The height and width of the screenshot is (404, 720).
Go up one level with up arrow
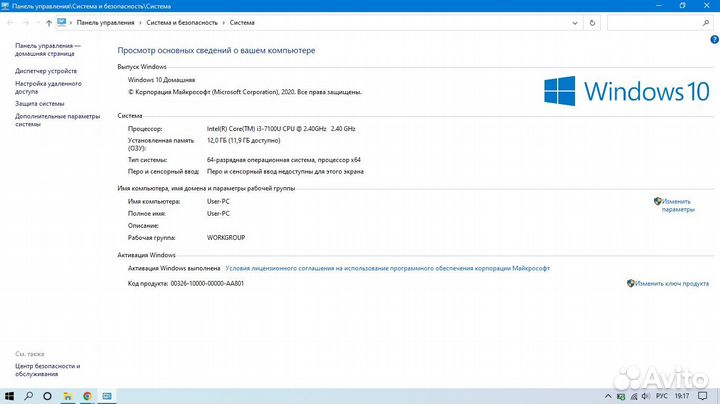pos(49,22)
